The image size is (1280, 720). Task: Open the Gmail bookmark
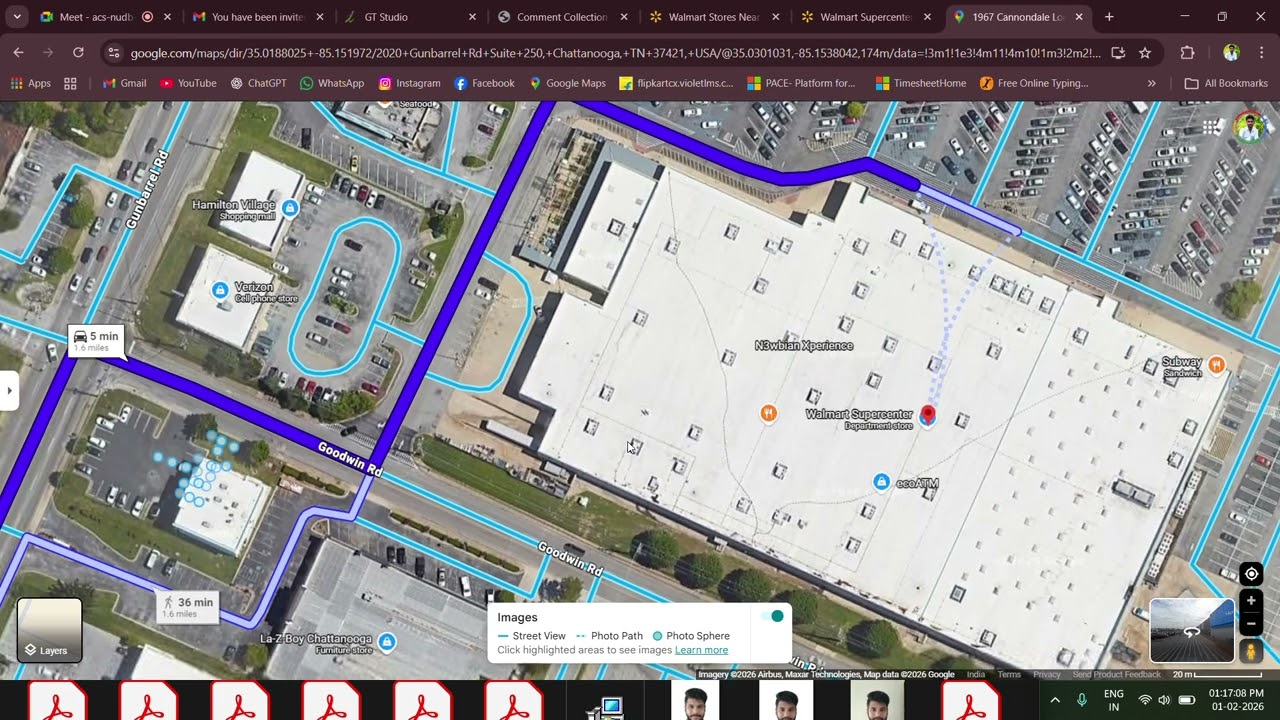(124, 83)
